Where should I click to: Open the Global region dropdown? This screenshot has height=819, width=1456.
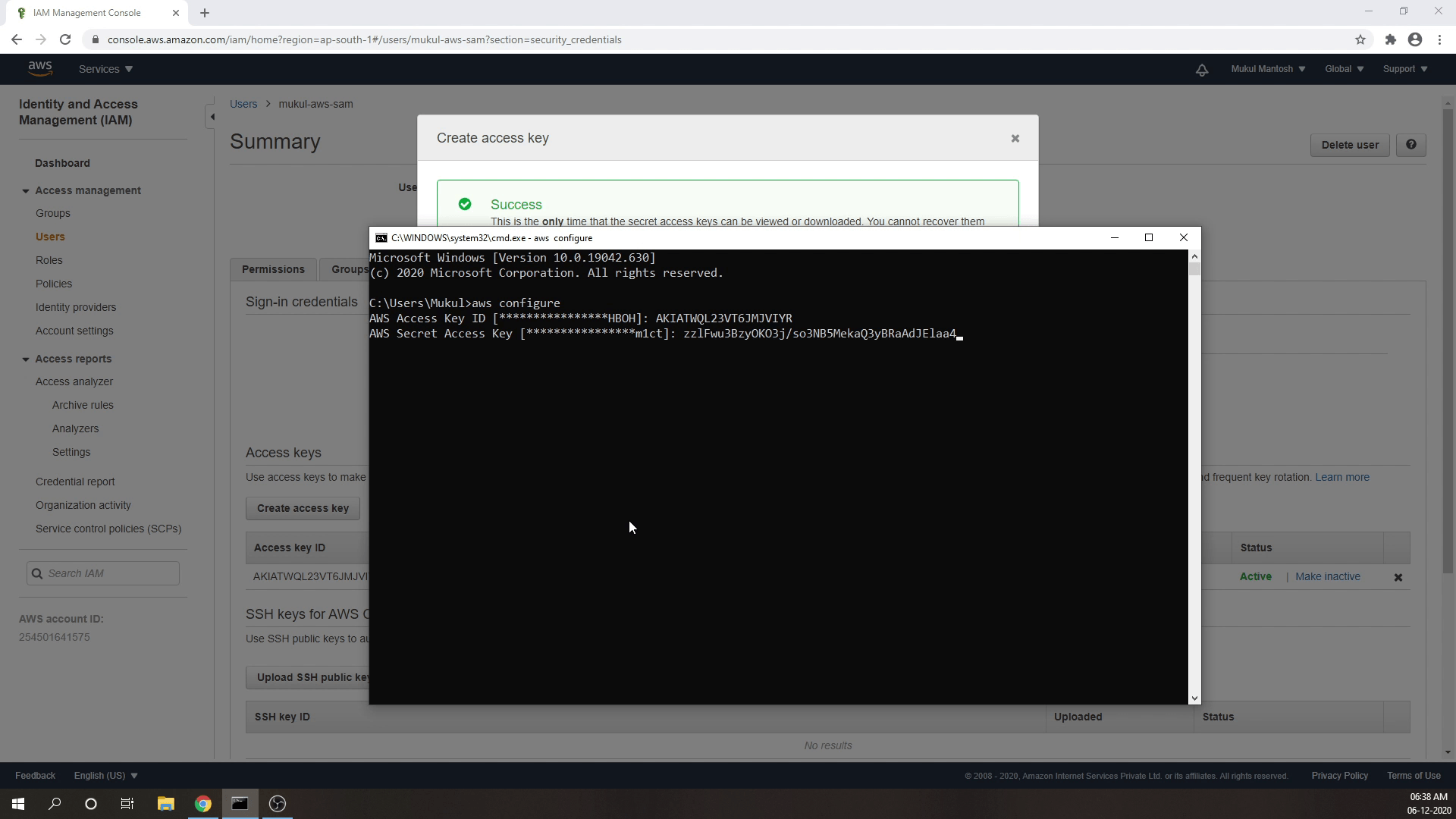tap(1343, 69)
